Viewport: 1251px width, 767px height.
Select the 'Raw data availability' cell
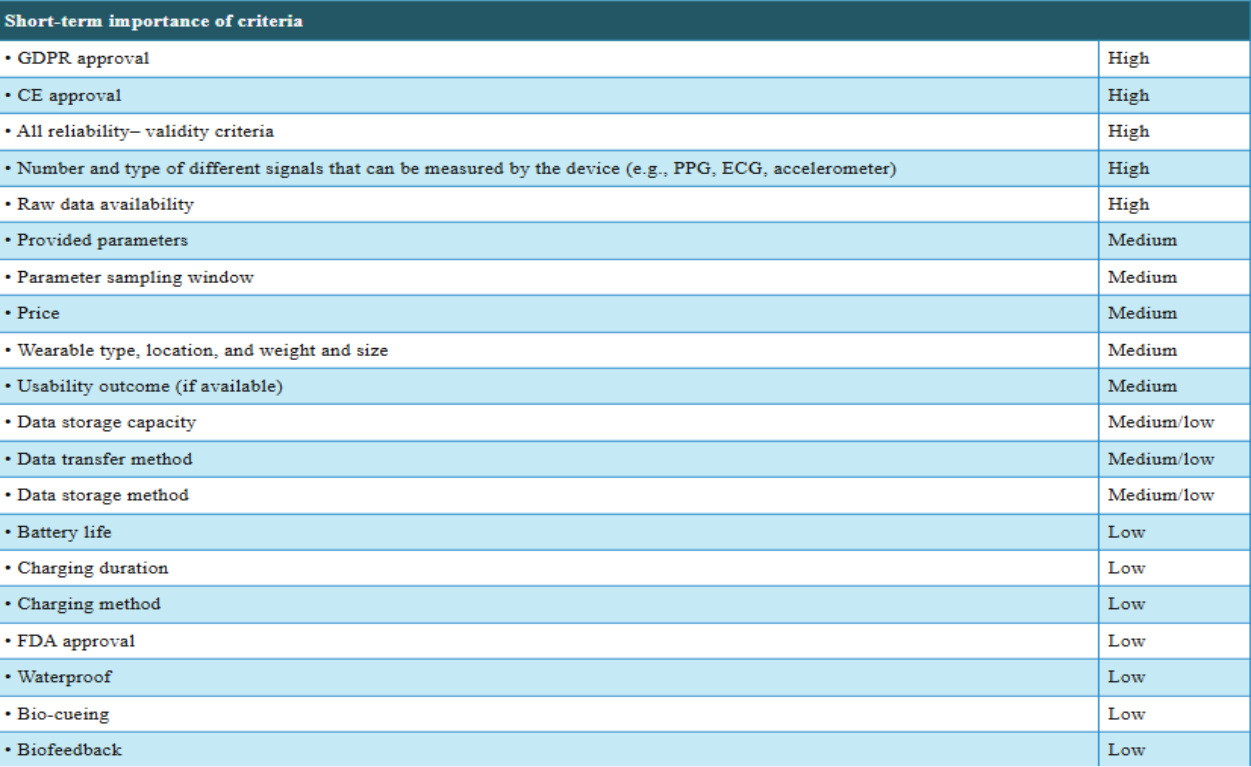pos(105,204)
